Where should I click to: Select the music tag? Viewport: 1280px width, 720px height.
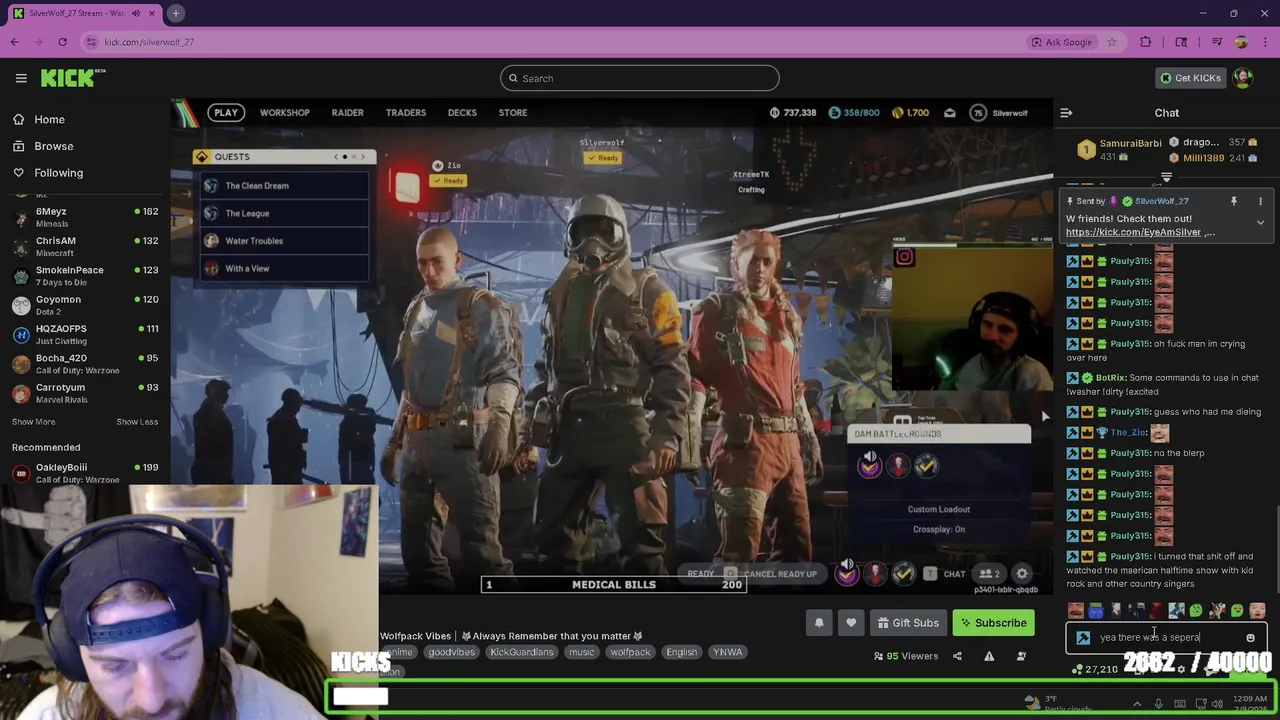tap(581, 652)
